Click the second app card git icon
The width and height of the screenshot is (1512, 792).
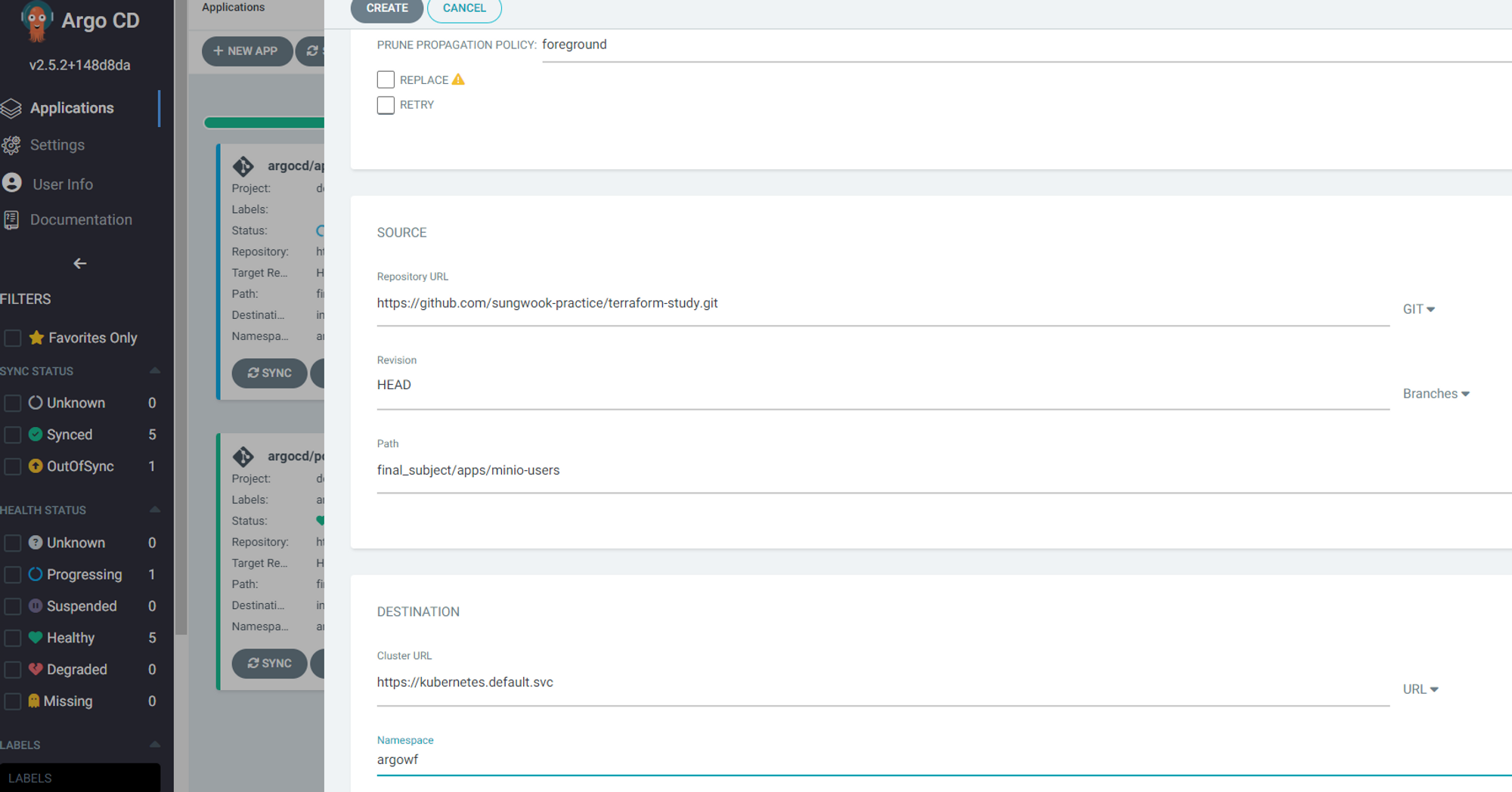(x=243, y=456)
